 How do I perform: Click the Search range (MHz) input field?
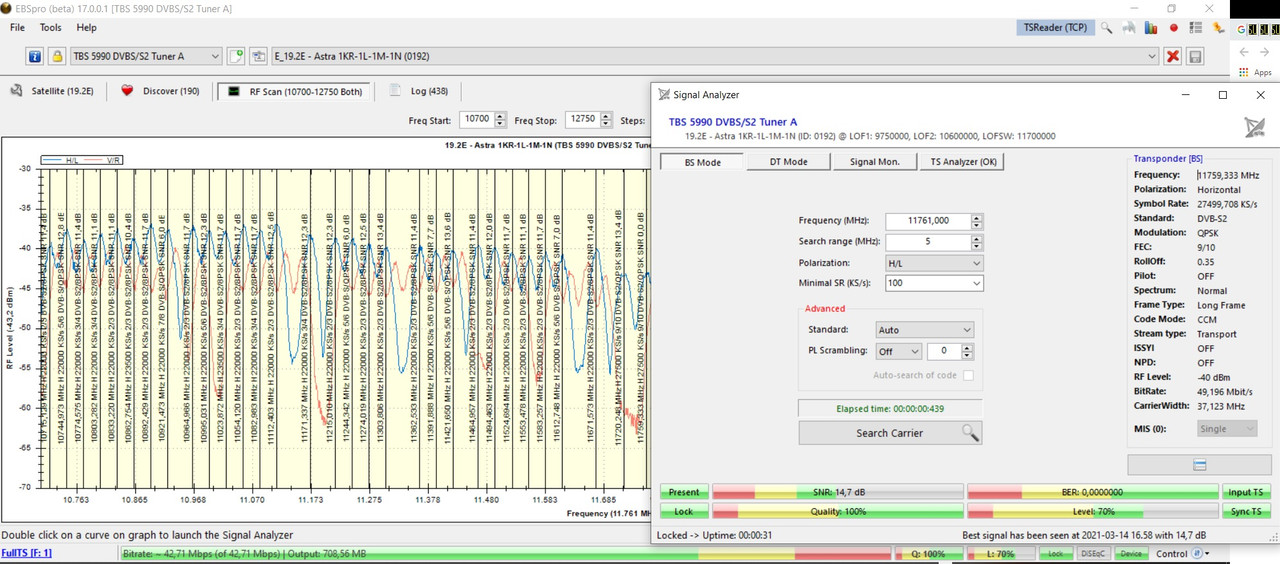pyautogui.click(x=927, y=241)
